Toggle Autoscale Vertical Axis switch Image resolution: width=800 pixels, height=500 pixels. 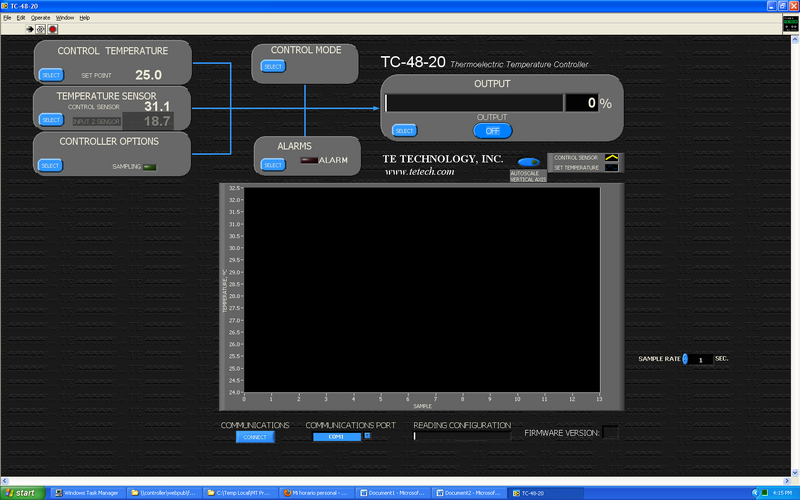(528, 162)
